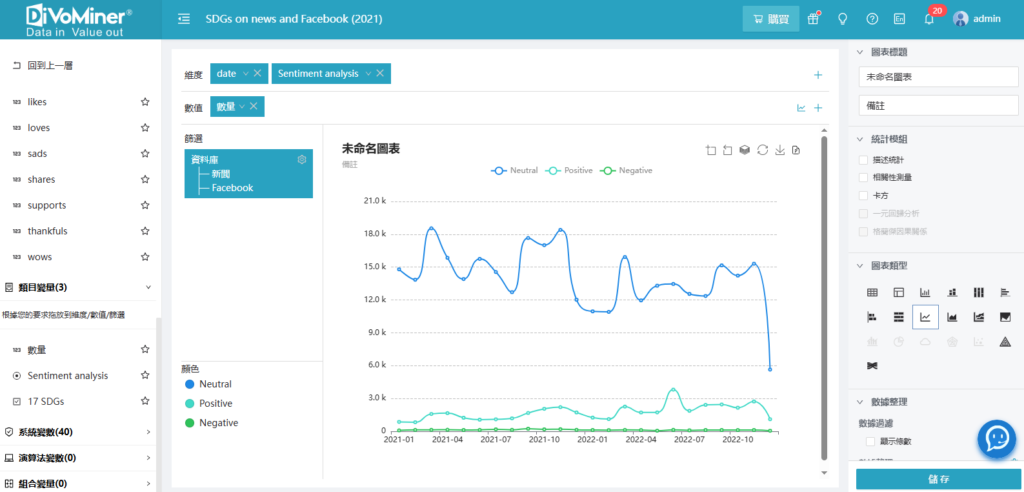Switch language with the En icon
Screen dimensions: 1024x492
click(x=900, y=19)
